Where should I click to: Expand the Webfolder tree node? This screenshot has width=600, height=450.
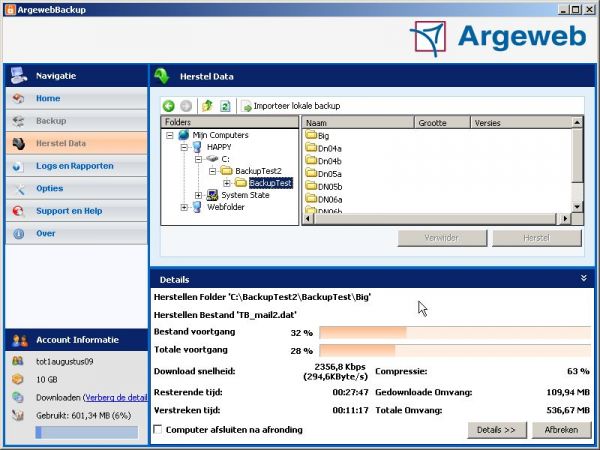(x=184, y=207)
